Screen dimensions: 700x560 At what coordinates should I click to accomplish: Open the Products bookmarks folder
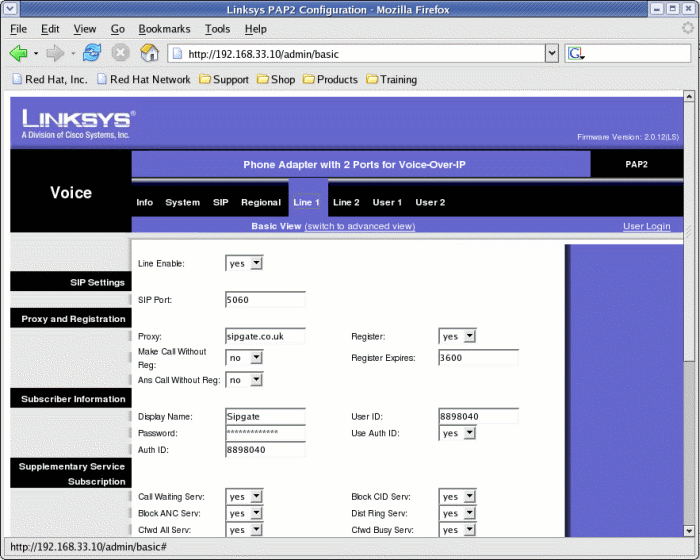[330, 79]
